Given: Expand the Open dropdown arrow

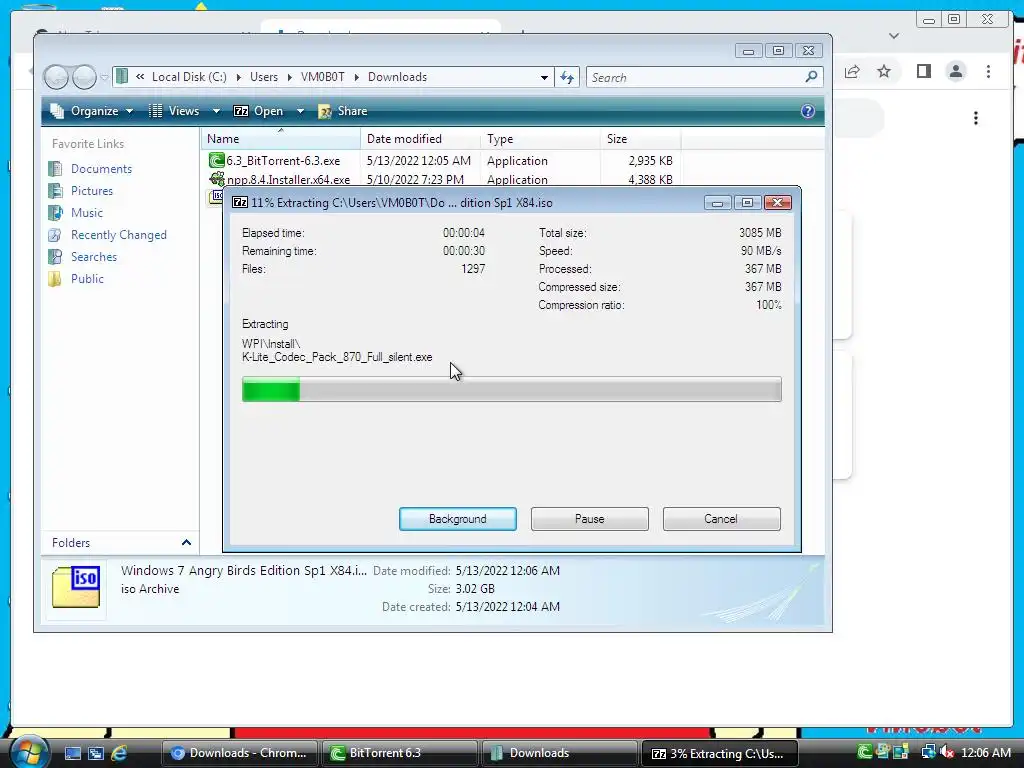Looking at the screenshot, I should click(x=300, y=111).
